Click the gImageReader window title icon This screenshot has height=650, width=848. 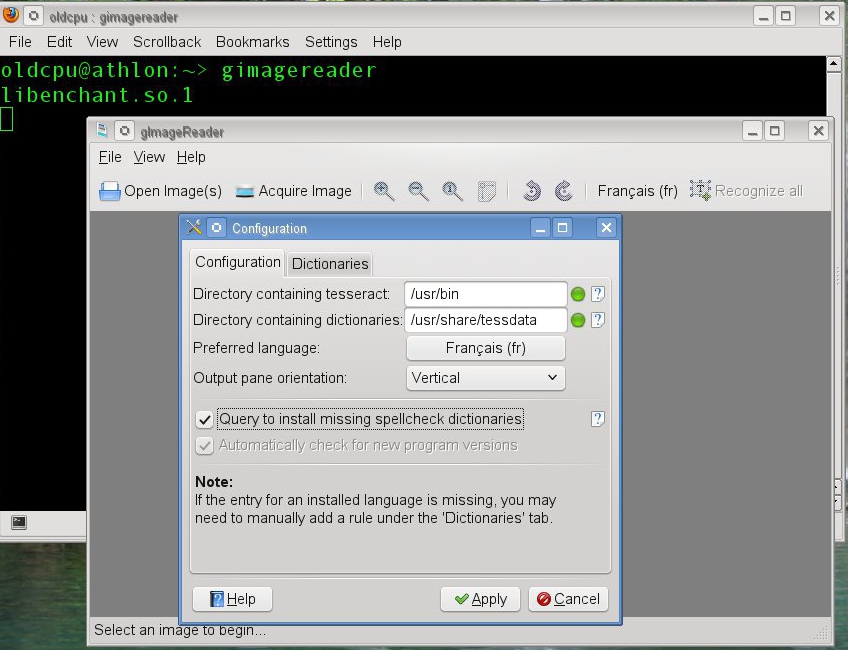[x=102, y=131]
